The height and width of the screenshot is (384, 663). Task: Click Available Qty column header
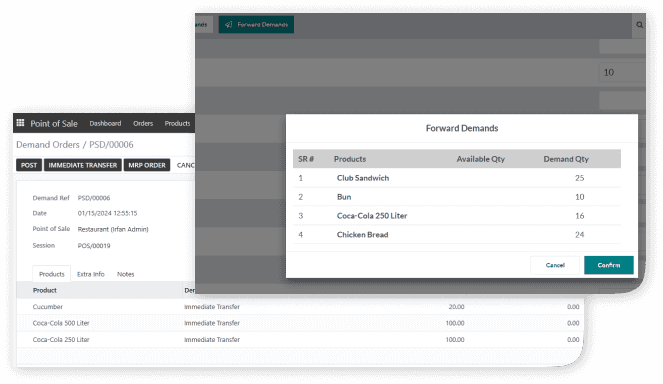[x=480, y=159]
